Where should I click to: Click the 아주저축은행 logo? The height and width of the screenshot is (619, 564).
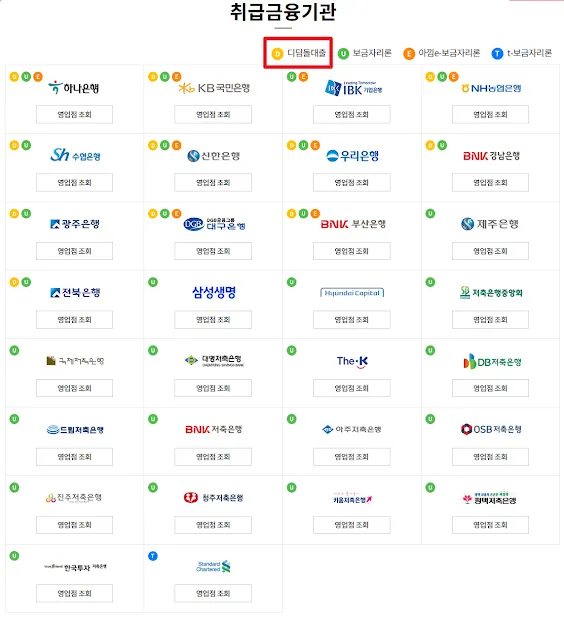click(x=352, y=429)
